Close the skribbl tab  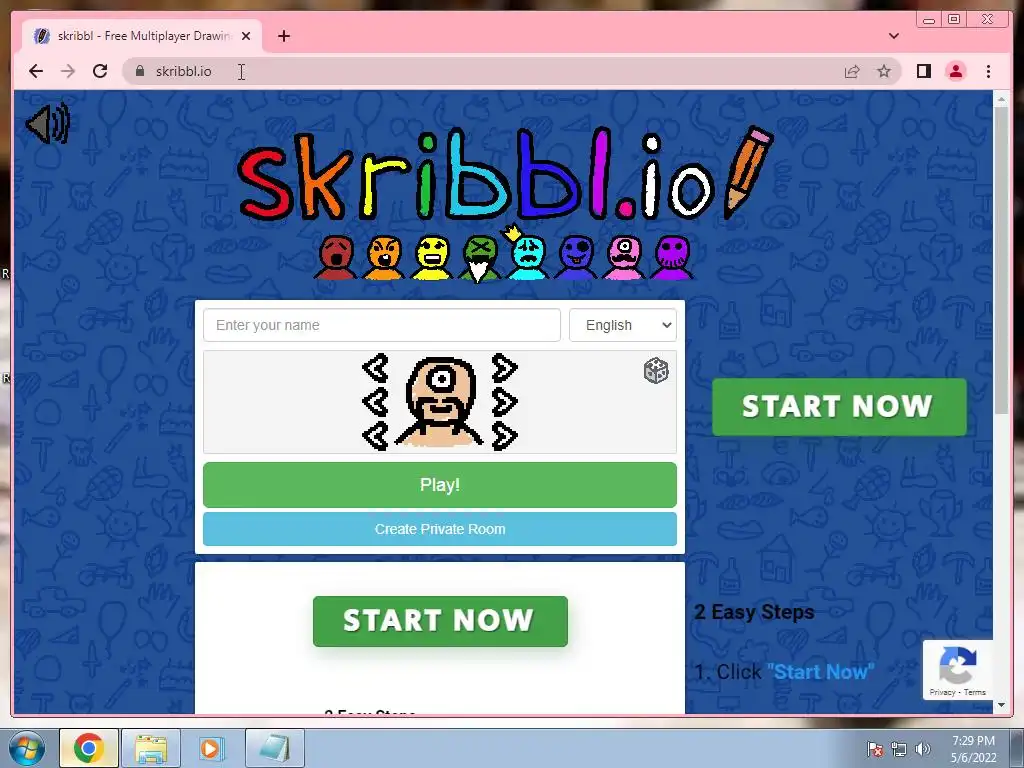(246, 36)
